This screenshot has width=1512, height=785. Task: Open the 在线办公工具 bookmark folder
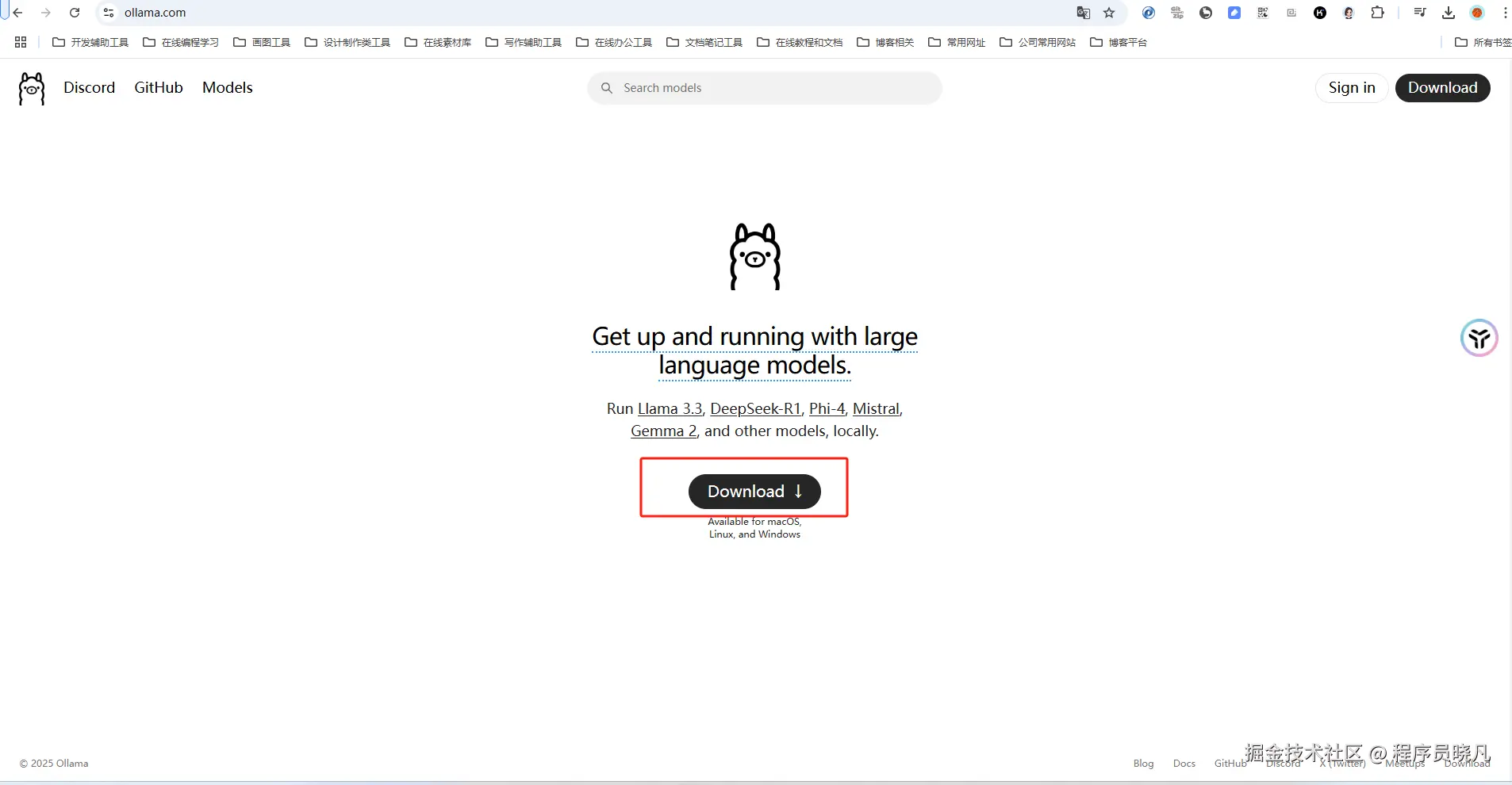pos(614,42)
